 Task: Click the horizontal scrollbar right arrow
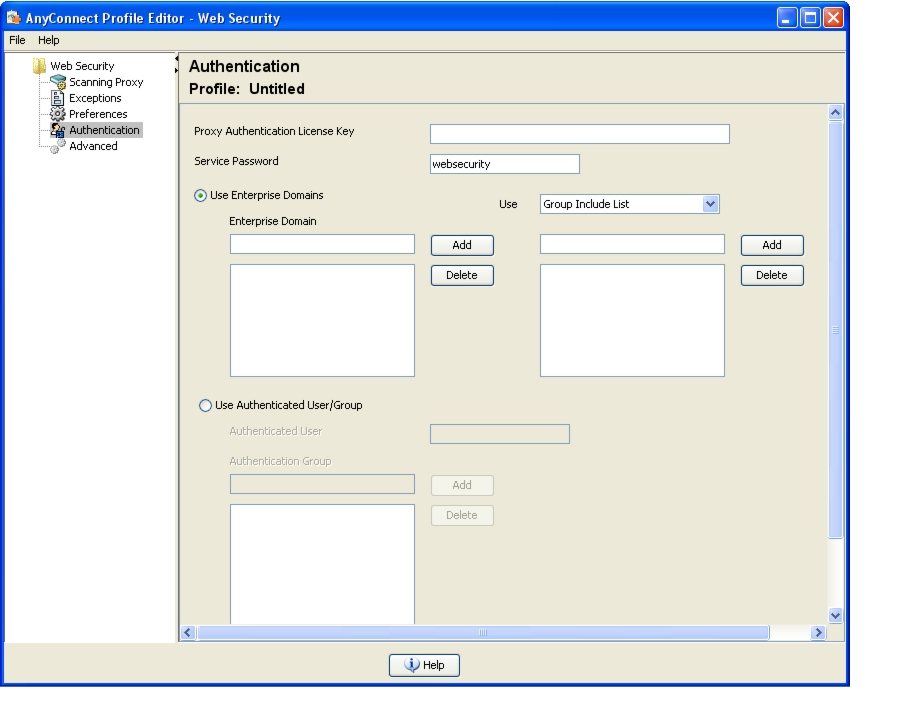[x=818, y=632]
